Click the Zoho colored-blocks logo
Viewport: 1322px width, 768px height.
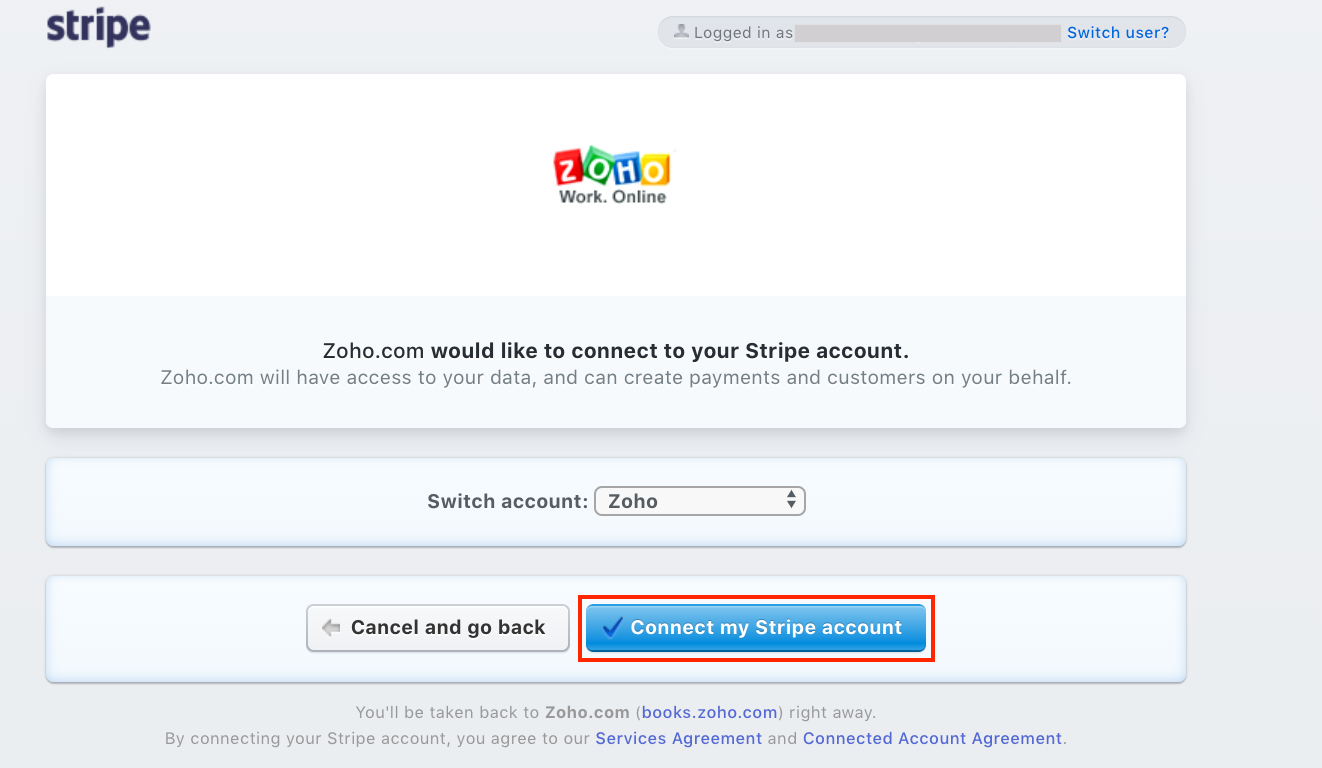(x=612, y=168)
